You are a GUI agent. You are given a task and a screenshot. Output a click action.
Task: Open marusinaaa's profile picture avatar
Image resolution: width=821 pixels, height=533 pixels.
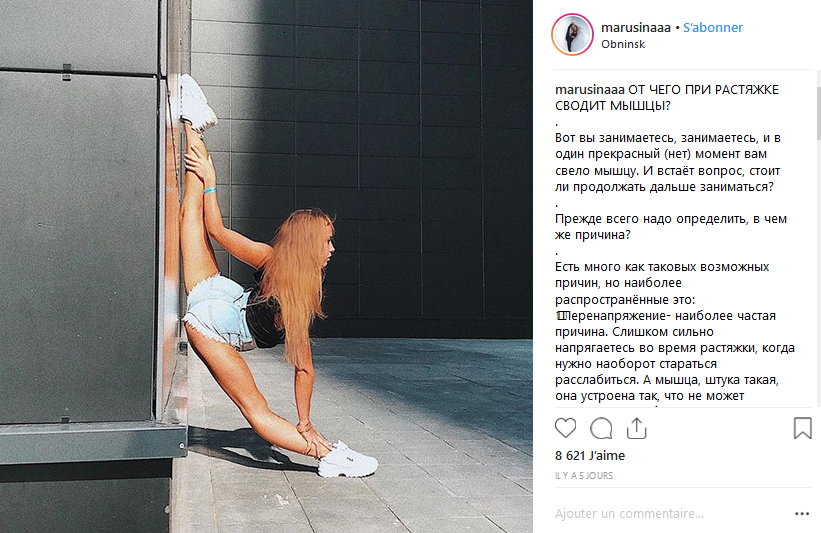point(572,35)
